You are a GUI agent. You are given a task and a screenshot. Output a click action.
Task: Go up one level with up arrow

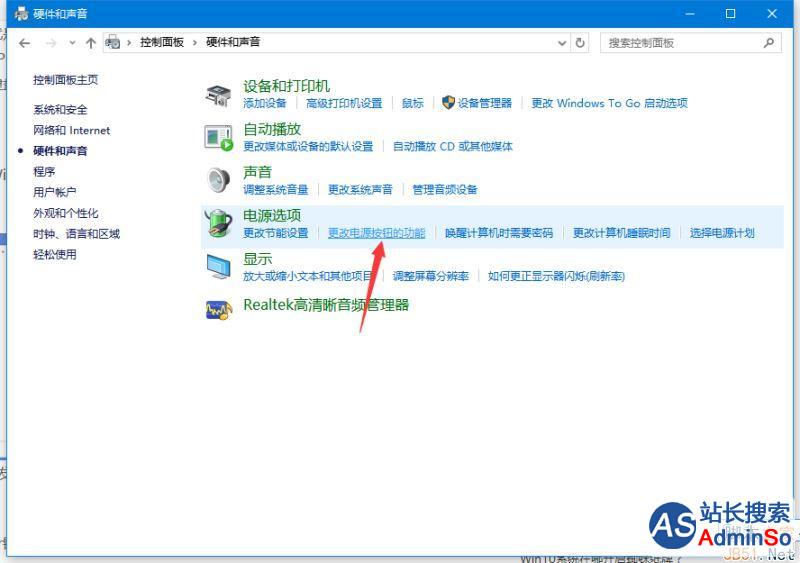pyautogui.click(x=91, y=43)
